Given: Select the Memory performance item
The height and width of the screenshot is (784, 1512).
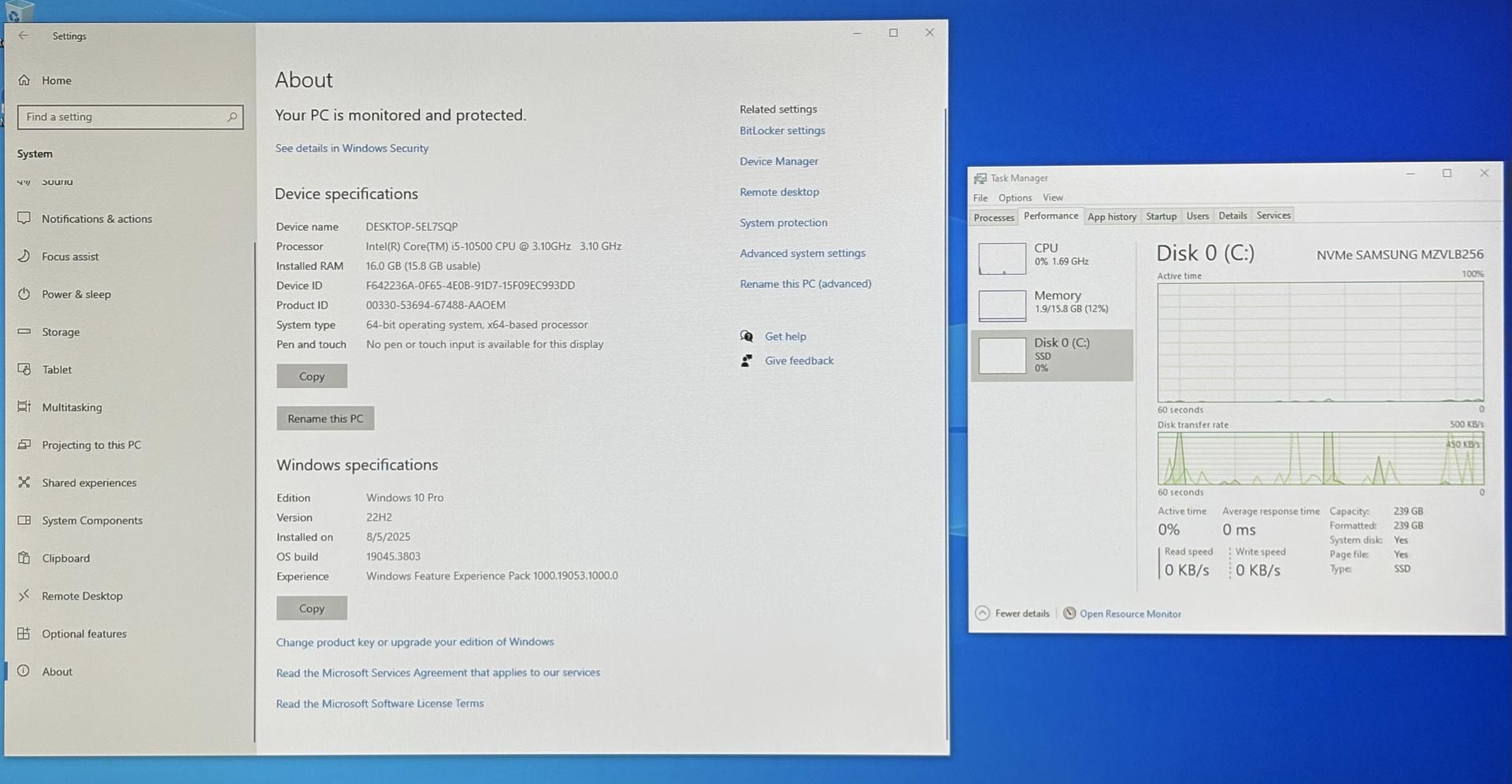Looking at the screenshot, I should [x=1052, y=304].
